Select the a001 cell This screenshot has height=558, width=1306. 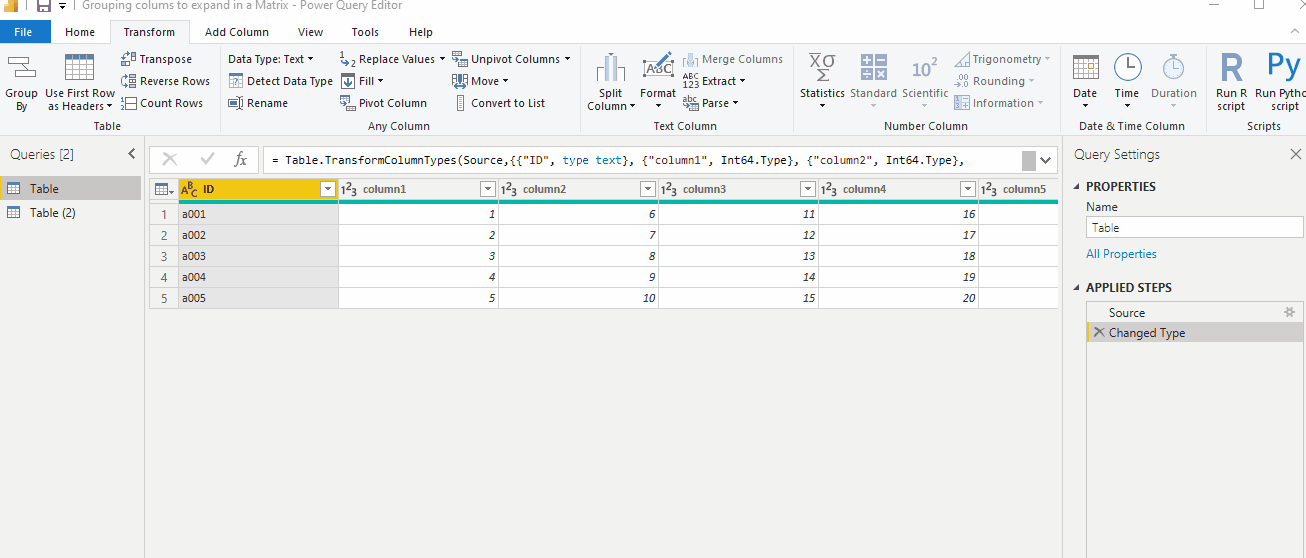click(x=259, y=214)
